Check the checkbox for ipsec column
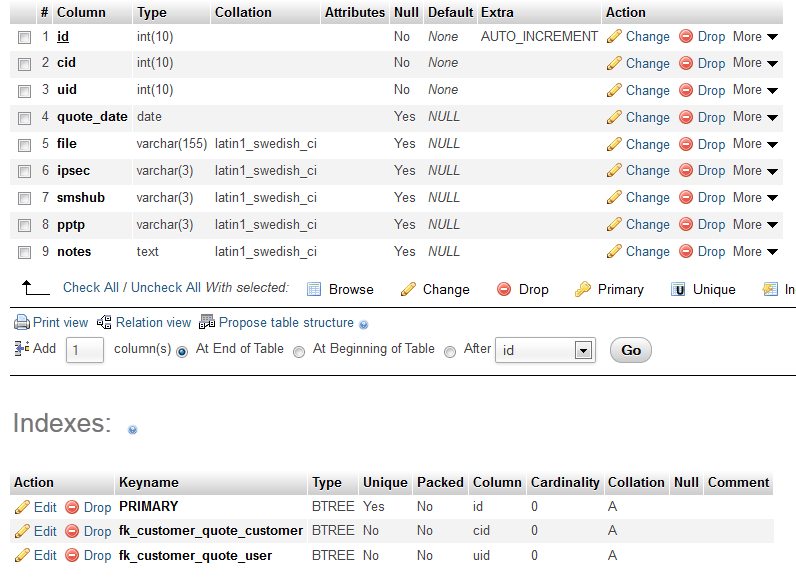This screenshot has width=796, height=582. 24,172
